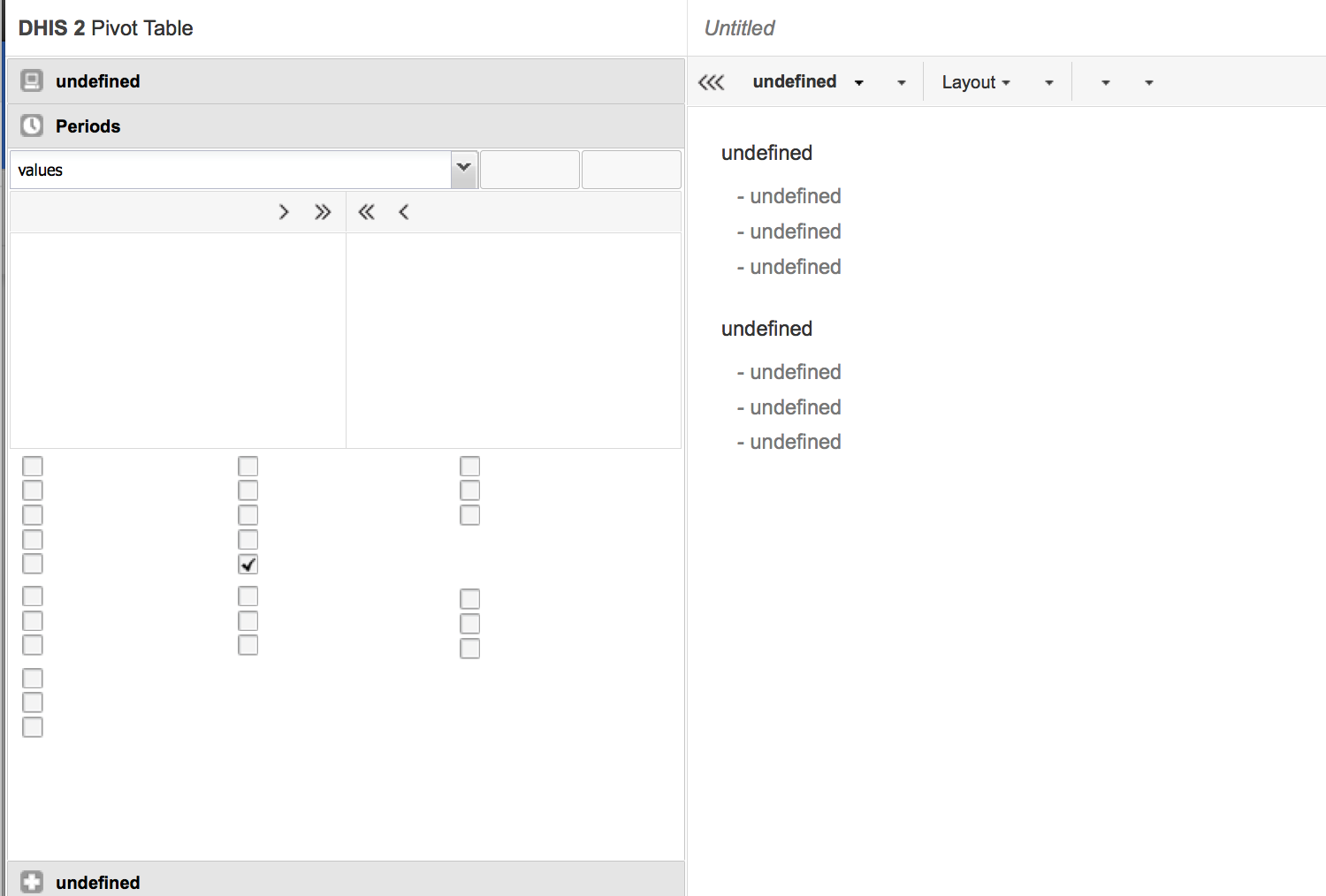1326x896 pixels.
Task: Open the unlabeled arrow right after Layout
Action: tap(1049, 82)
